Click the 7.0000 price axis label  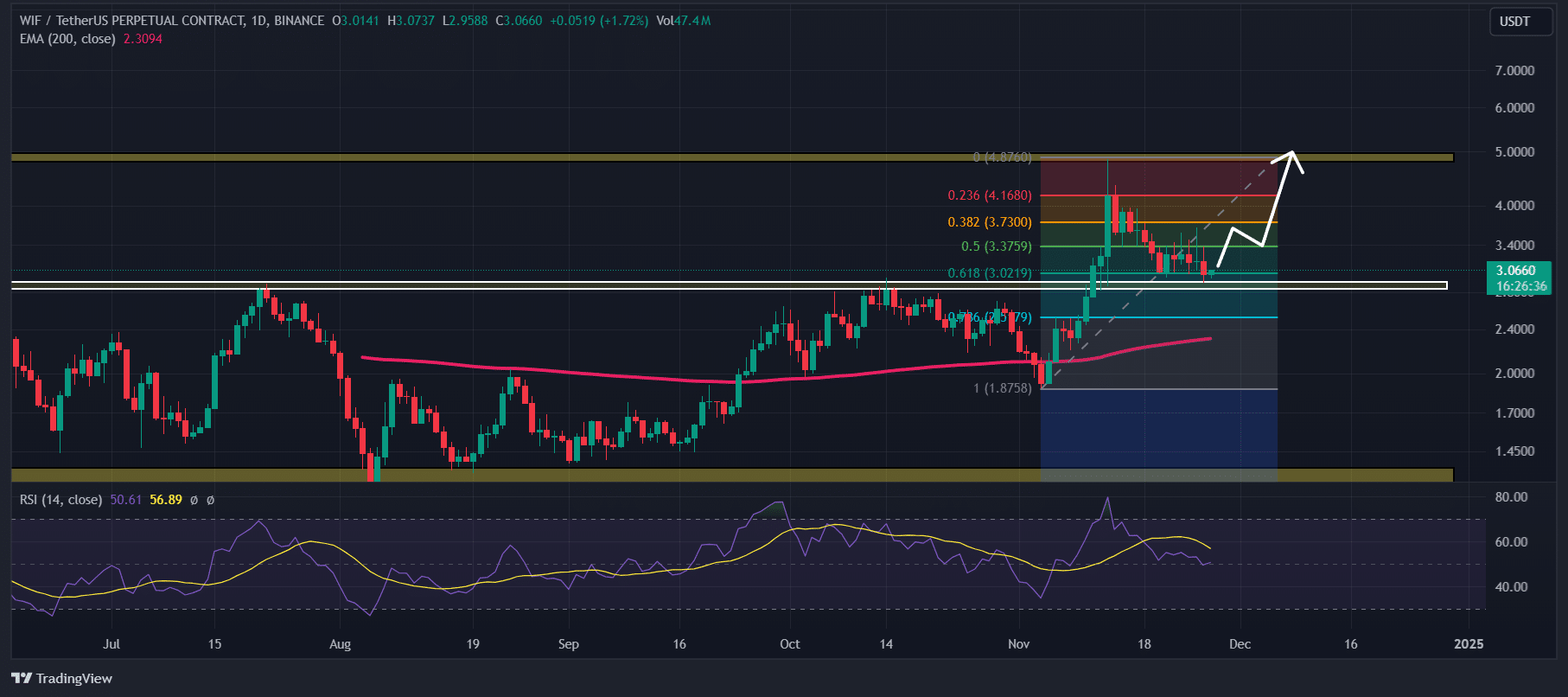pyautogui.click(x=1514, y=70)
